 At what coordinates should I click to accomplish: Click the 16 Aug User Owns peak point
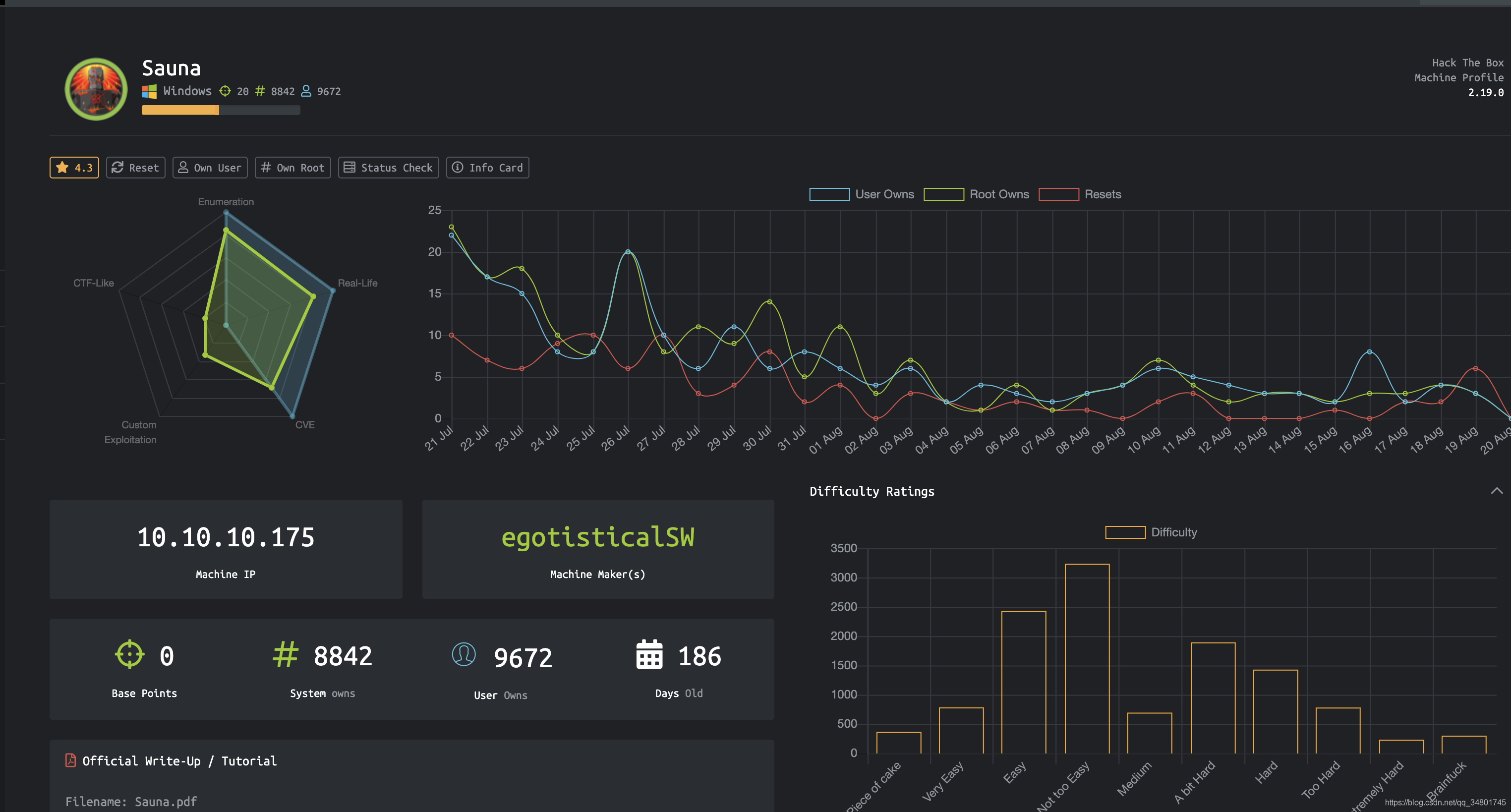1370,351
